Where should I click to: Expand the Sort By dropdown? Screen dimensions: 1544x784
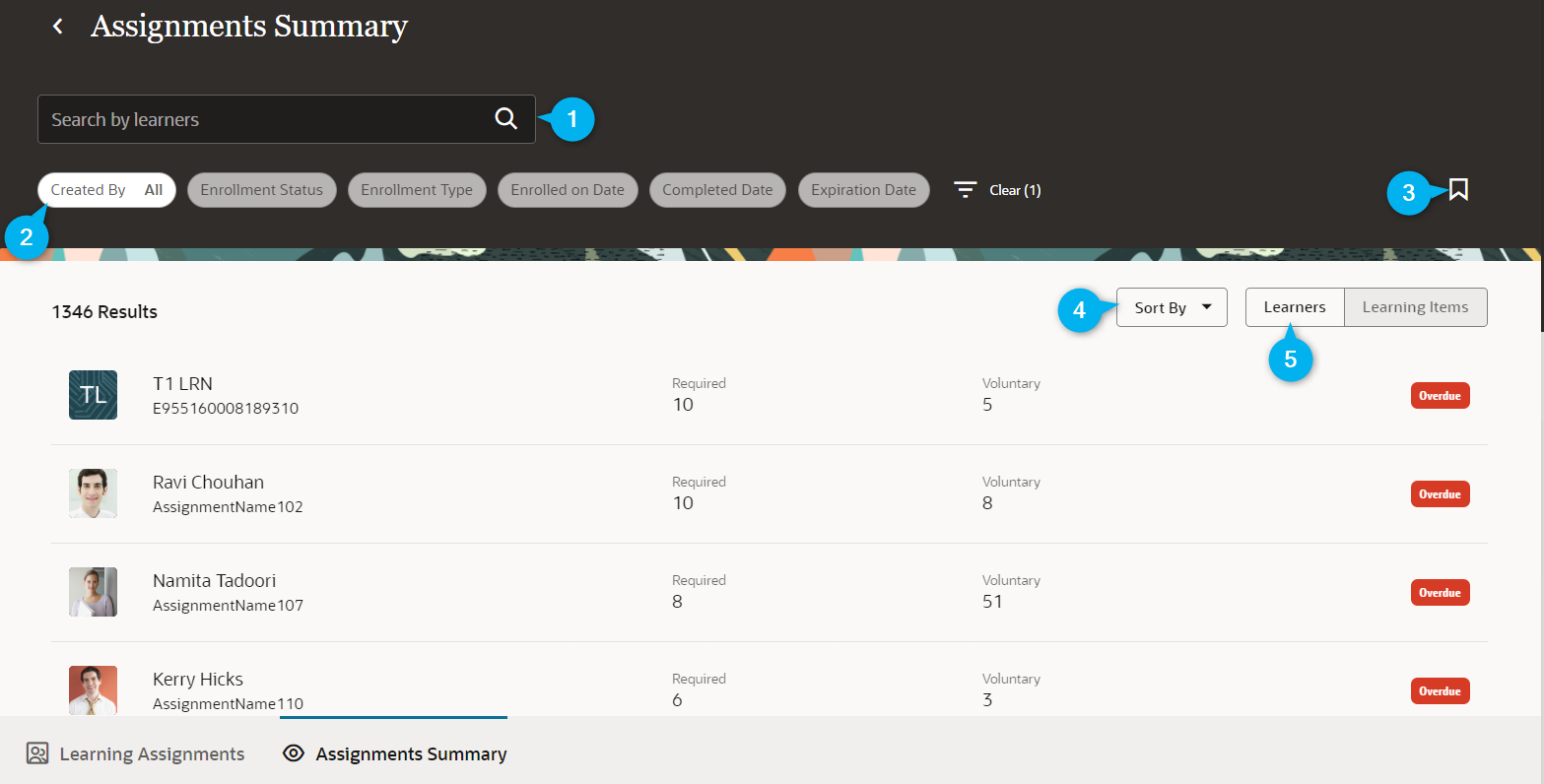pos(1172,307)
